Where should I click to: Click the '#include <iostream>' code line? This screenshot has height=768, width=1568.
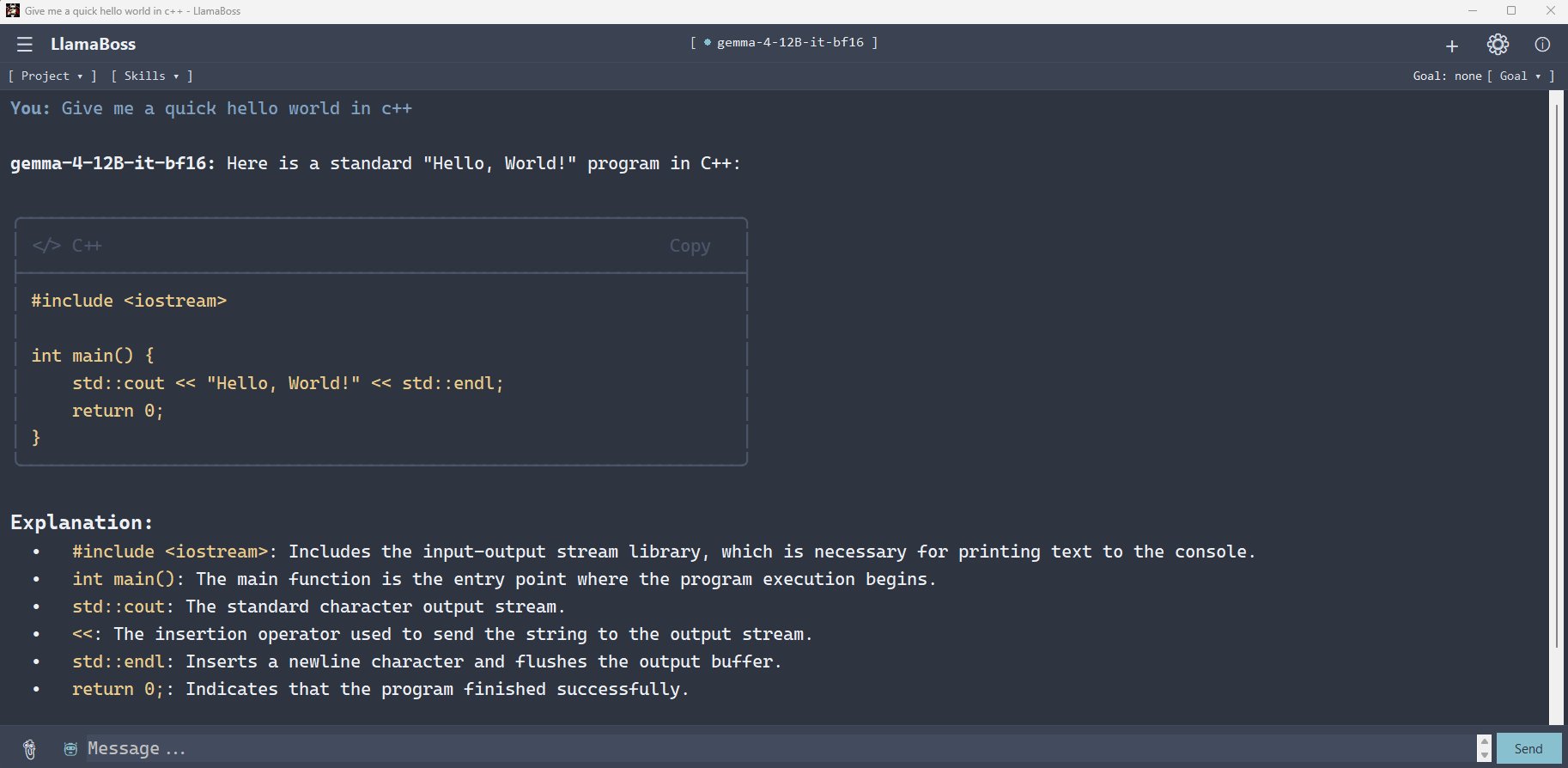(129, 301)
